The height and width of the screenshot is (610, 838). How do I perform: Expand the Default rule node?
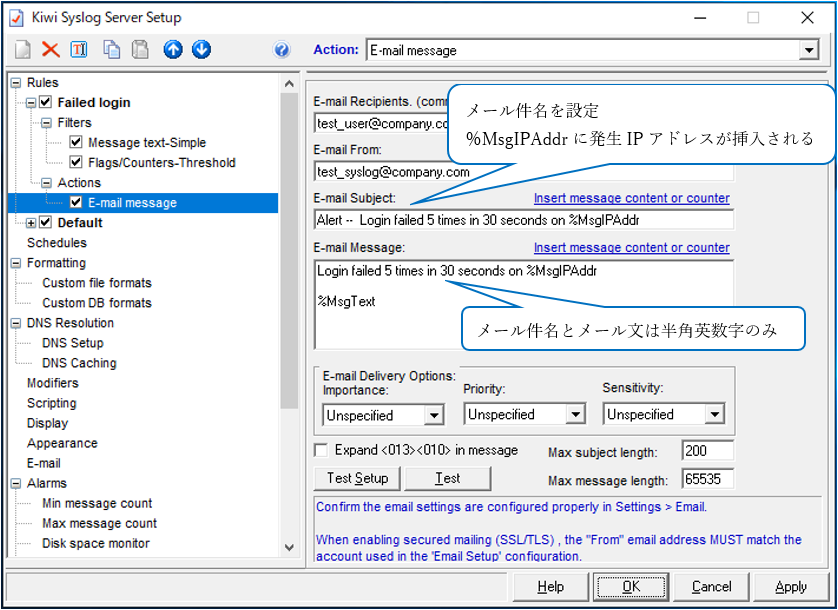(31, 223)
